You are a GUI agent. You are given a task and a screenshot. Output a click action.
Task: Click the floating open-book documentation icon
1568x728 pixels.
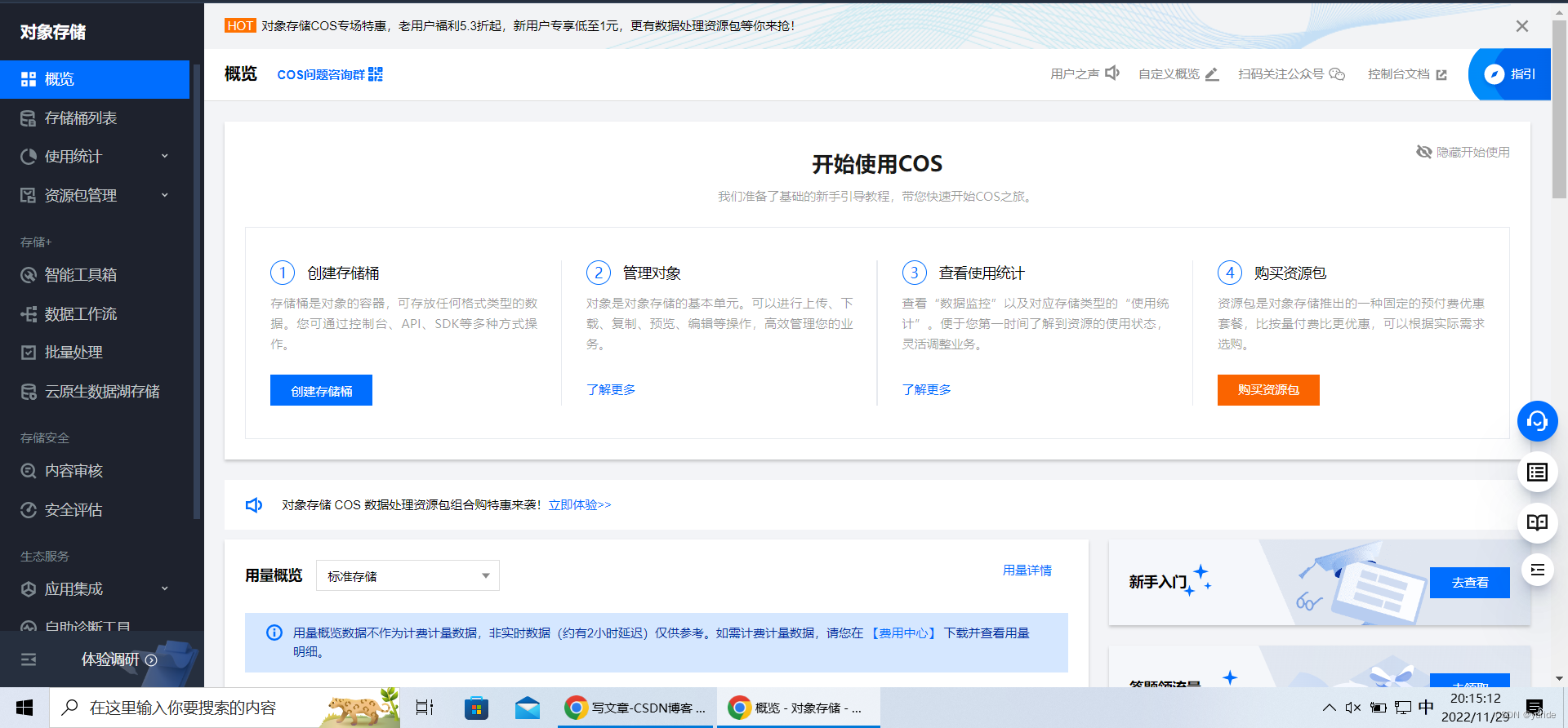[1538, 523]
